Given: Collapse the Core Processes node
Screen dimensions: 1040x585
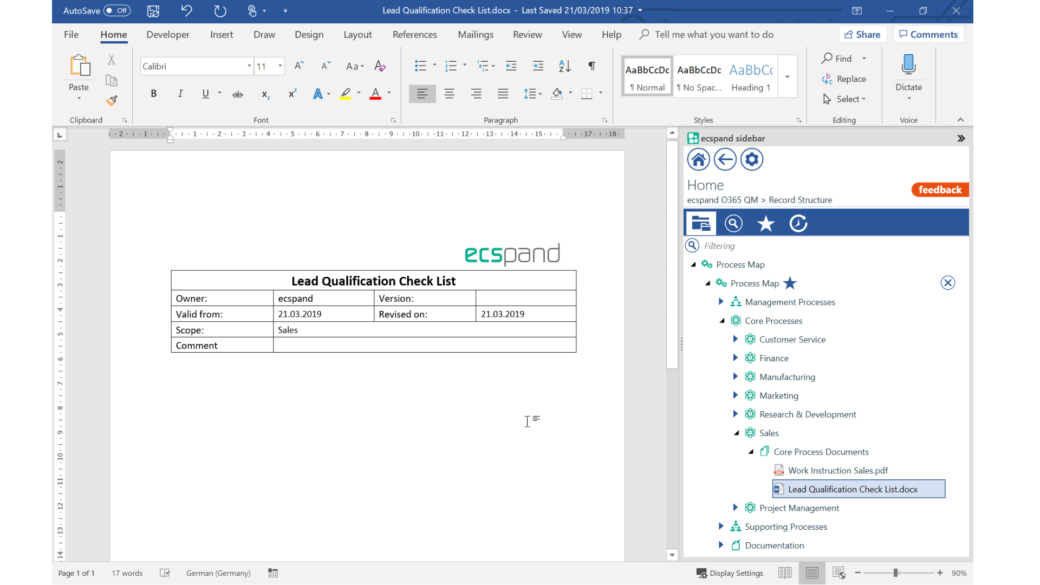Looking at the screenshot, I should [x=722, y=321].
